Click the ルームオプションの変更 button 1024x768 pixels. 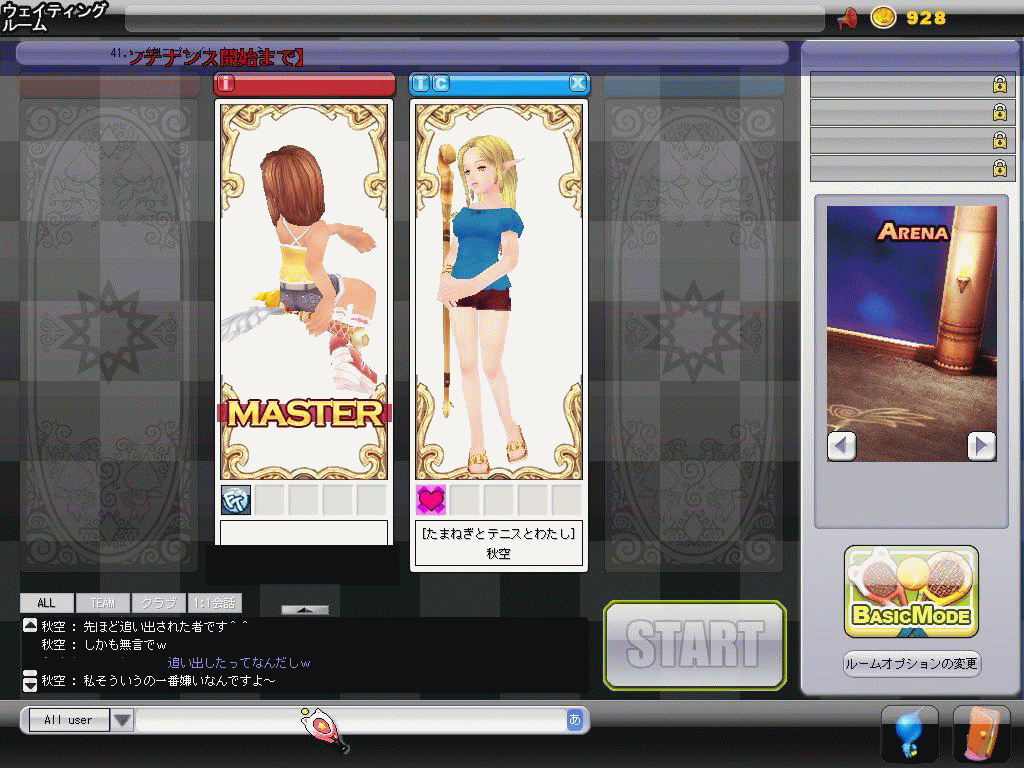(911, 664)
